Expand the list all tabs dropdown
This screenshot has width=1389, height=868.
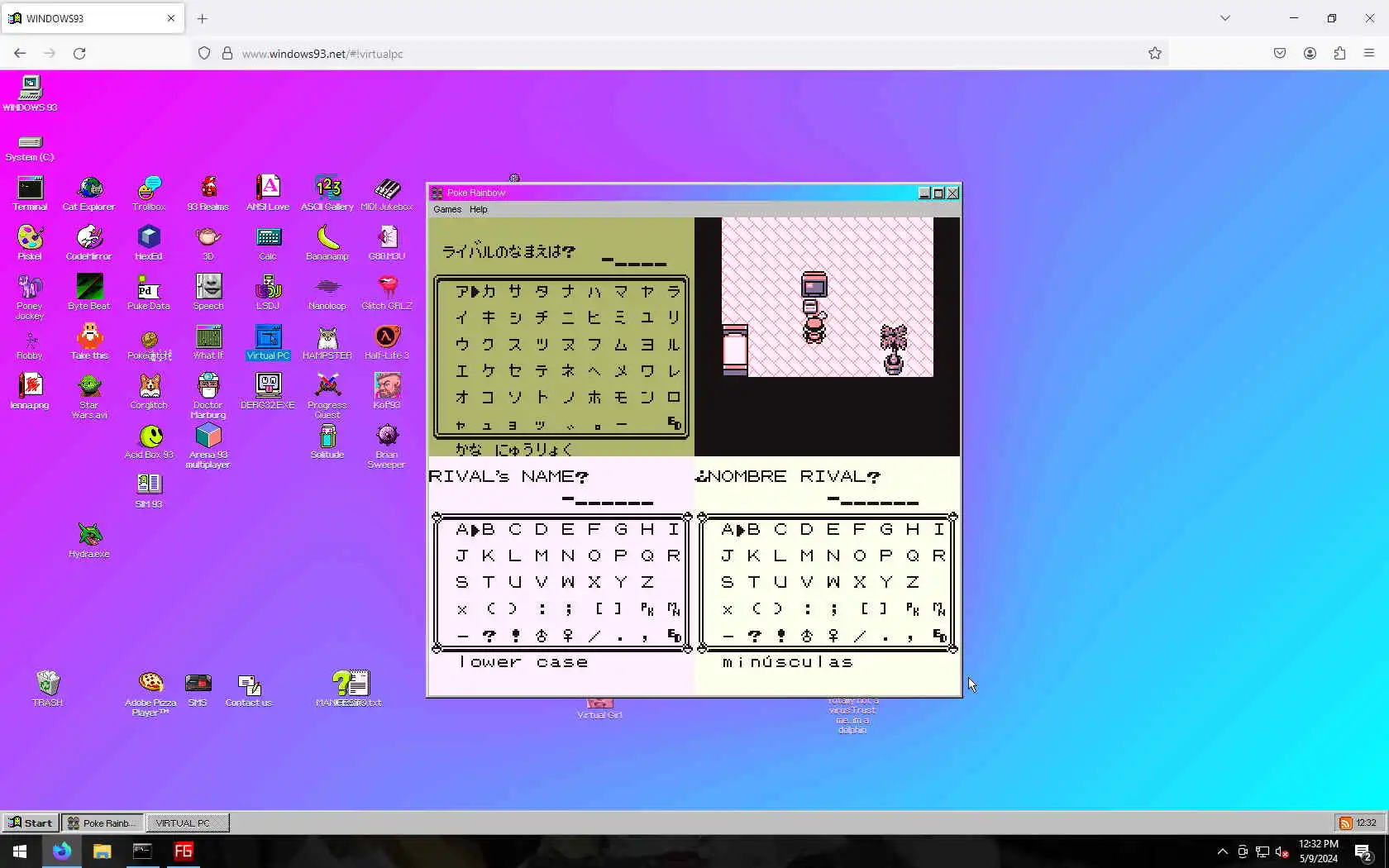pyautogui.click(x=1225, y=18)
